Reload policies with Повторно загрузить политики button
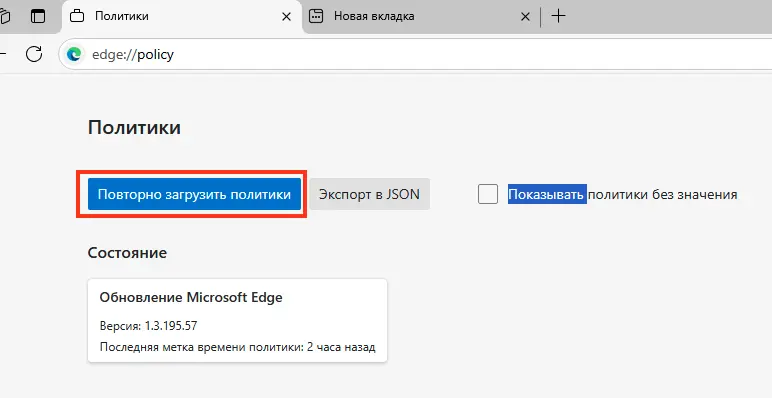772x398 pixels. (x=194, y=194)
